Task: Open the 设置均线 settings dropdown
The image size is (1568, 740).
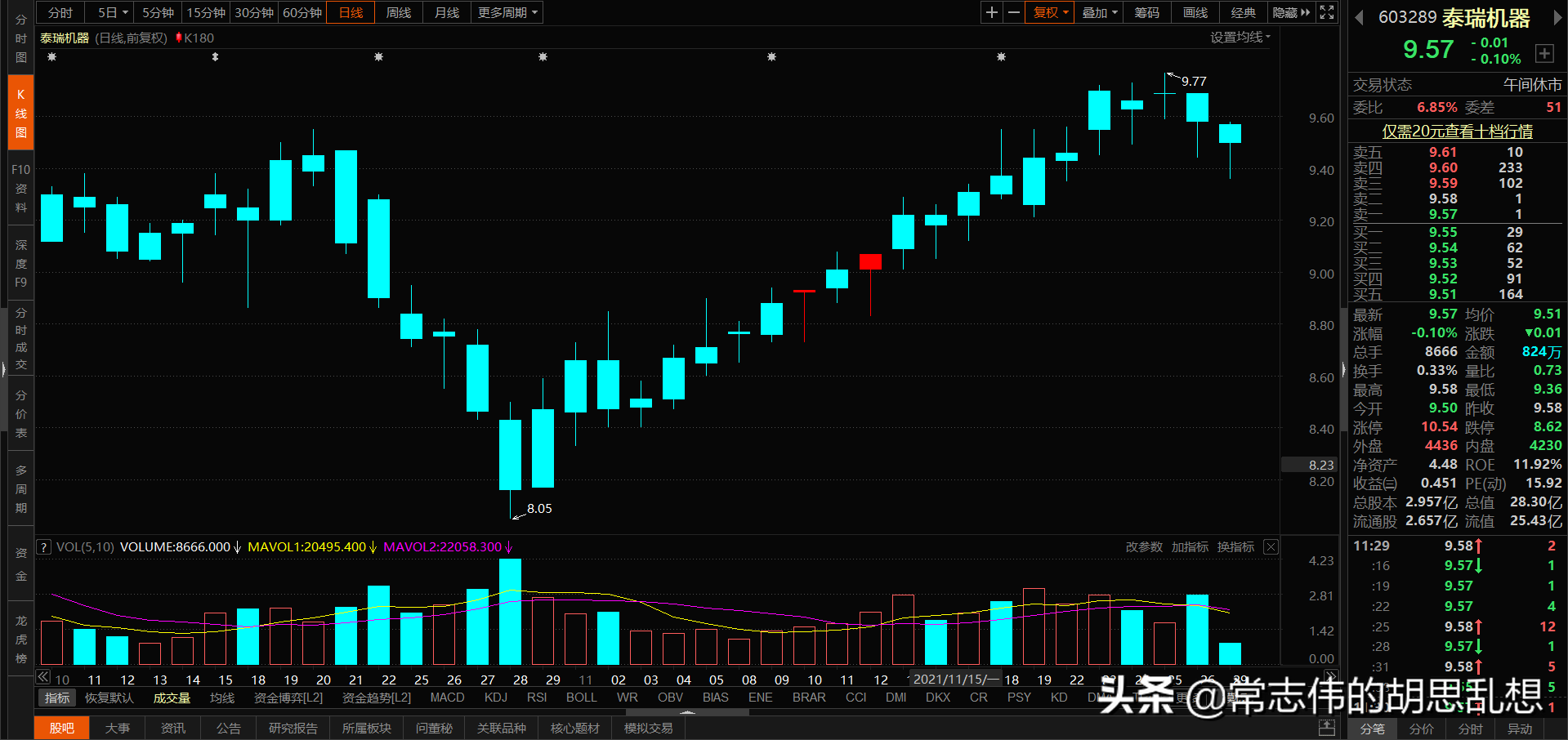Action: (x=1239, y=37)
